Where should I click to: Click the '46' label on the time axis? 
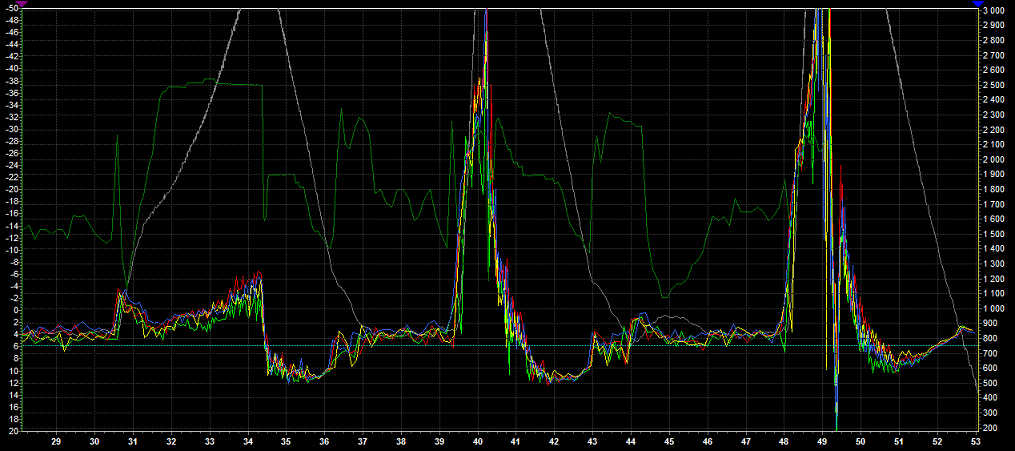pos(708,441)
